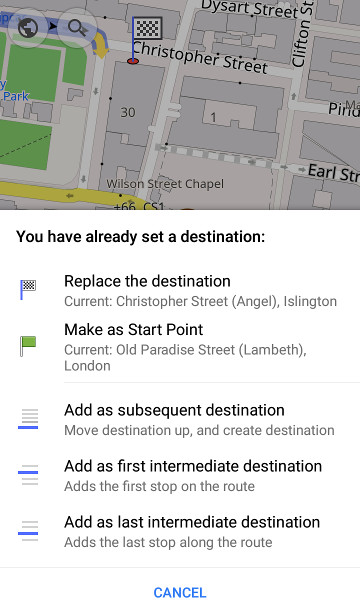Select Add as subsequent destination
Image resolution: width=360 pixels, height=616 pixels.
point(180,420)
